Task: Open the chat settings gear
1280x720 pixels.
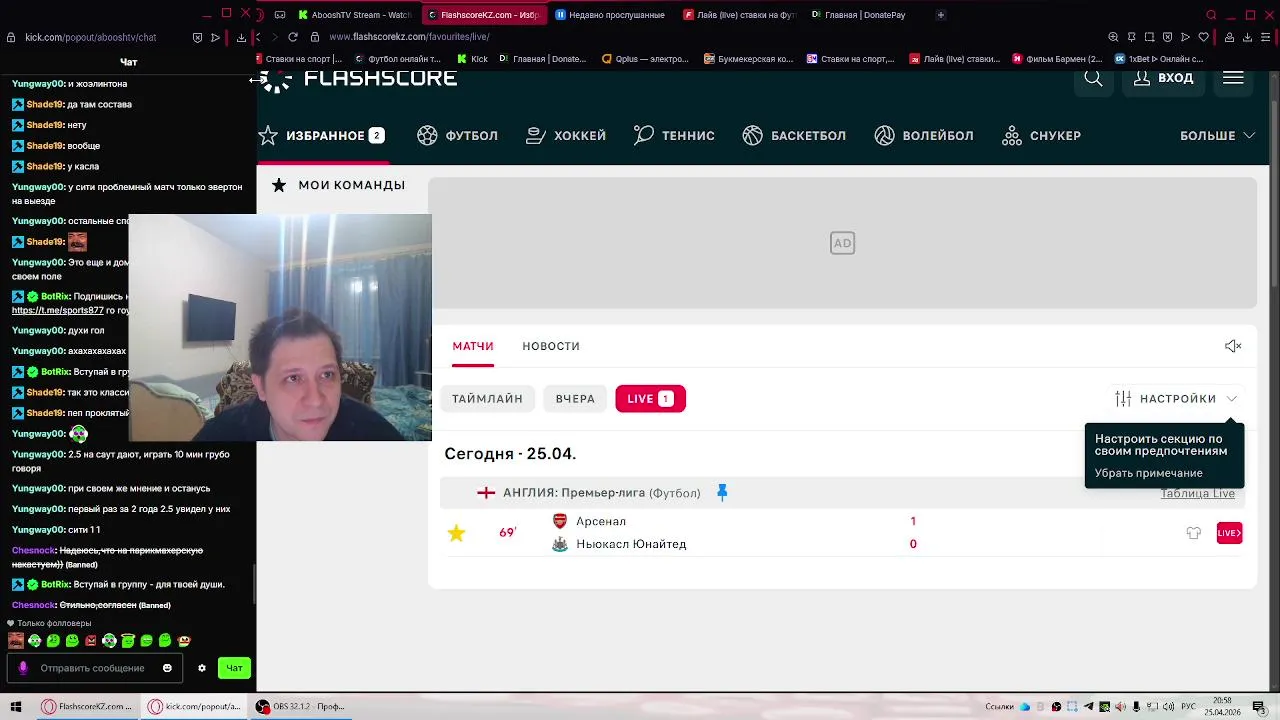Action: click(x=202, y=668)
